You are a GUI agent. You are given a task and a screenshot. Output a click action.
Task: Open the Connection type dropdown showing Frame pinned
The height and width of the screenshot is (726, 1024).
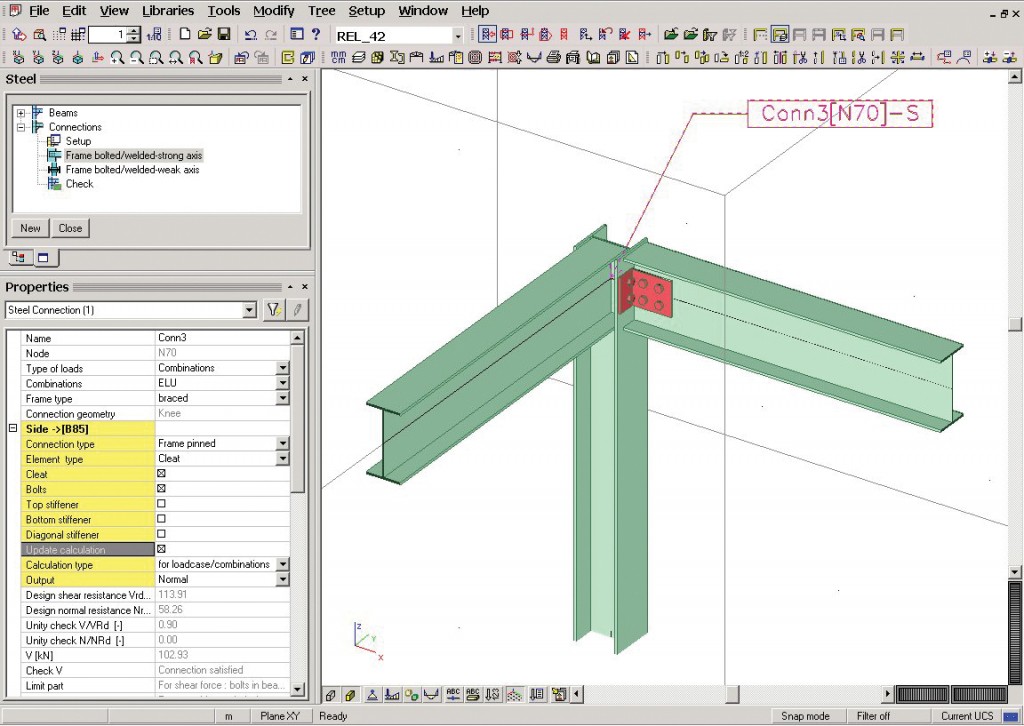pyautogui.click(x=283, y=444)
